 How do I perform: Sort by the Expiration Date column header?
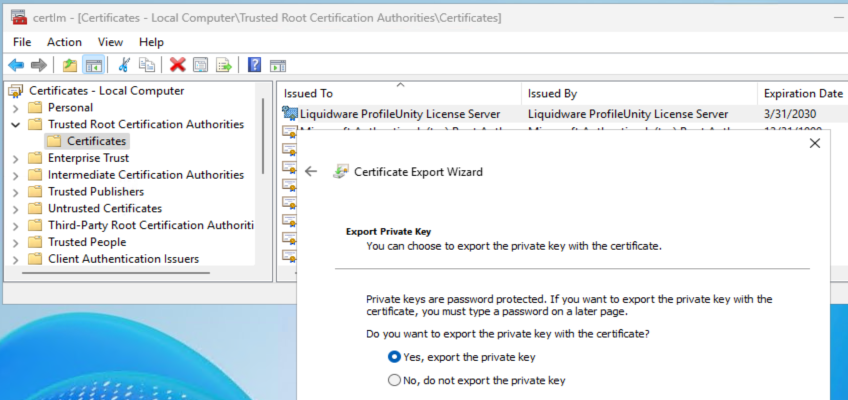[x=803, y=93]
